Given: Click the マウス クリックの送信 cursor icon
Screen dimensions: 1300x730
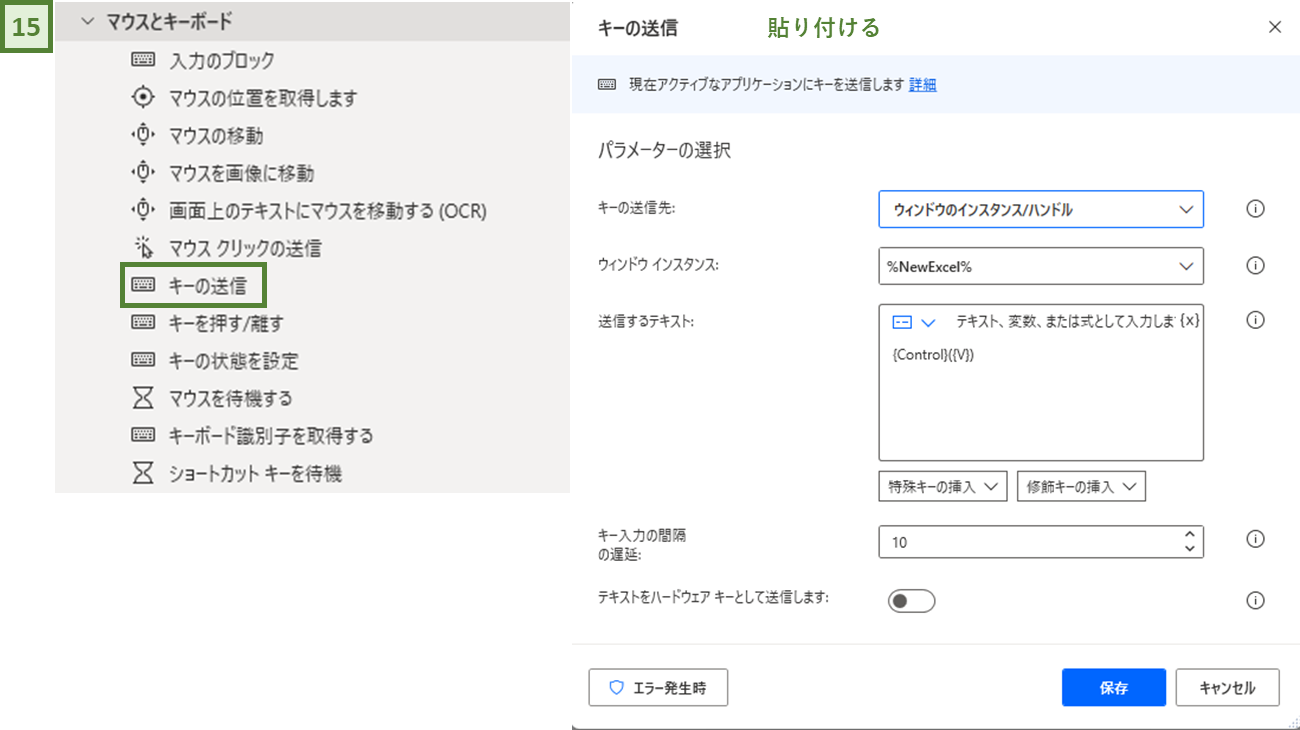Looking at the screenshot, I should click(x=143, y=248).
